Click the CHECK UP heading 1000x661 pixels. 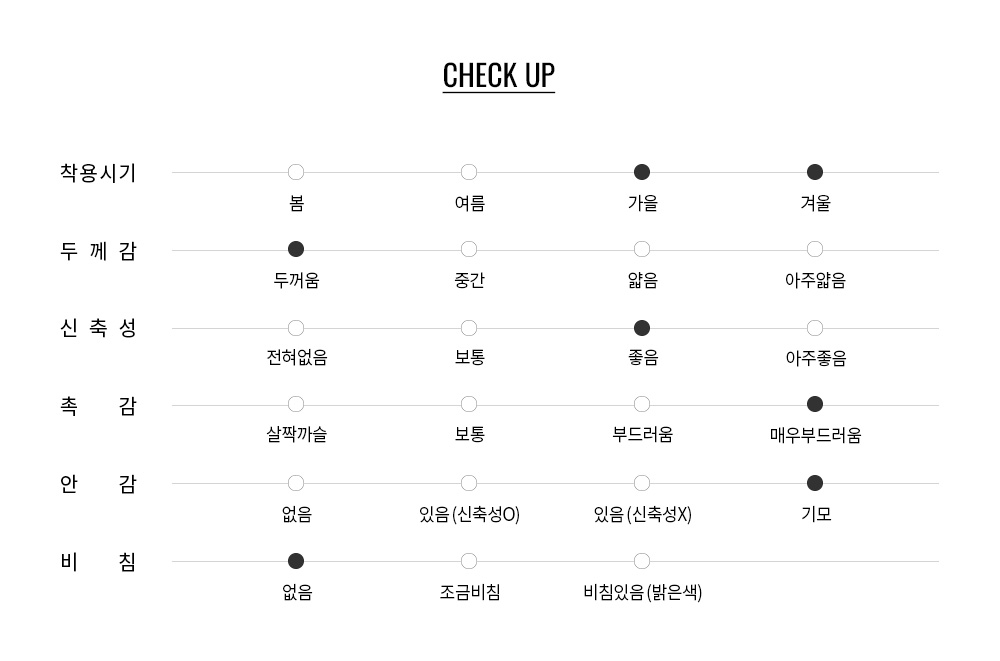click(499, 76)
